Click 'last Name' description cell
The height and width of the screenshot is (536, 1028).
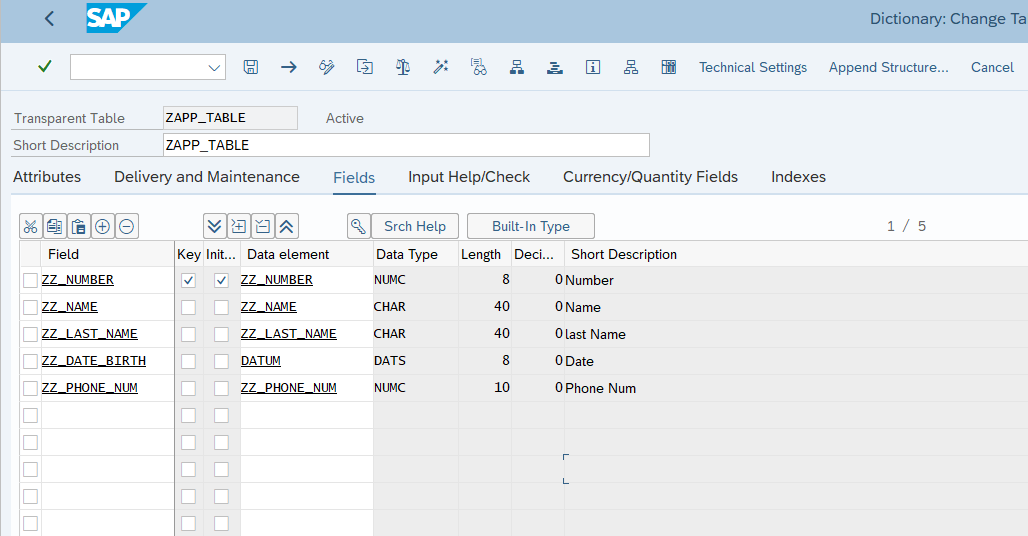(595, 334)
